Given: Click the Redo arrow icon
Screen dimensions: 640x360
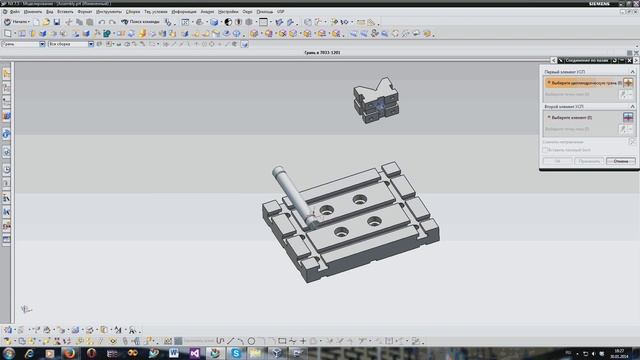Looking at the screenshot, I should [112, 22].
